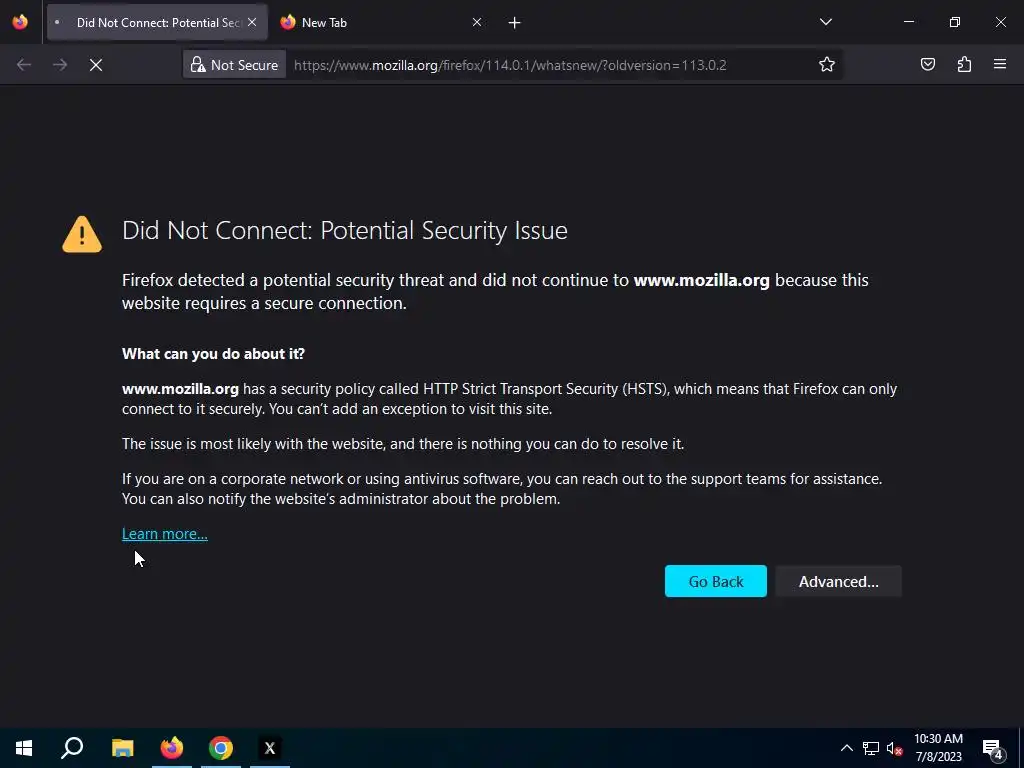
Task: Expand the list all tabs dropdown
Action: [825, 22]
